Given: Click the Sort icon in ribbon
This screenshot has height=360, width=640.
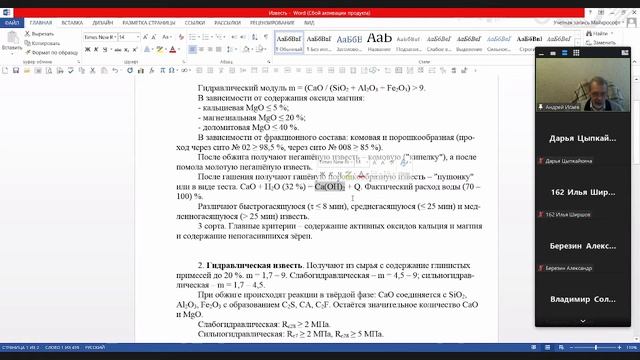Looking at the screenshot, I should (255, 37).
